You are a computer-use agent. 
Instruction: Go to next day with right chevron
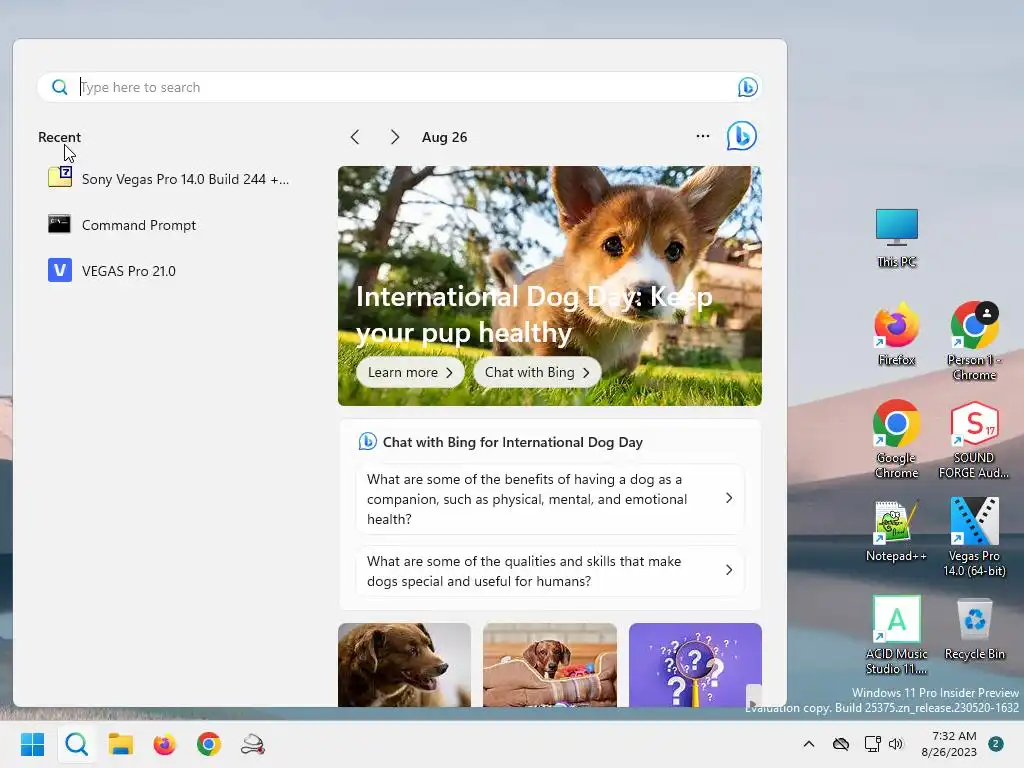tap(394, 137)
